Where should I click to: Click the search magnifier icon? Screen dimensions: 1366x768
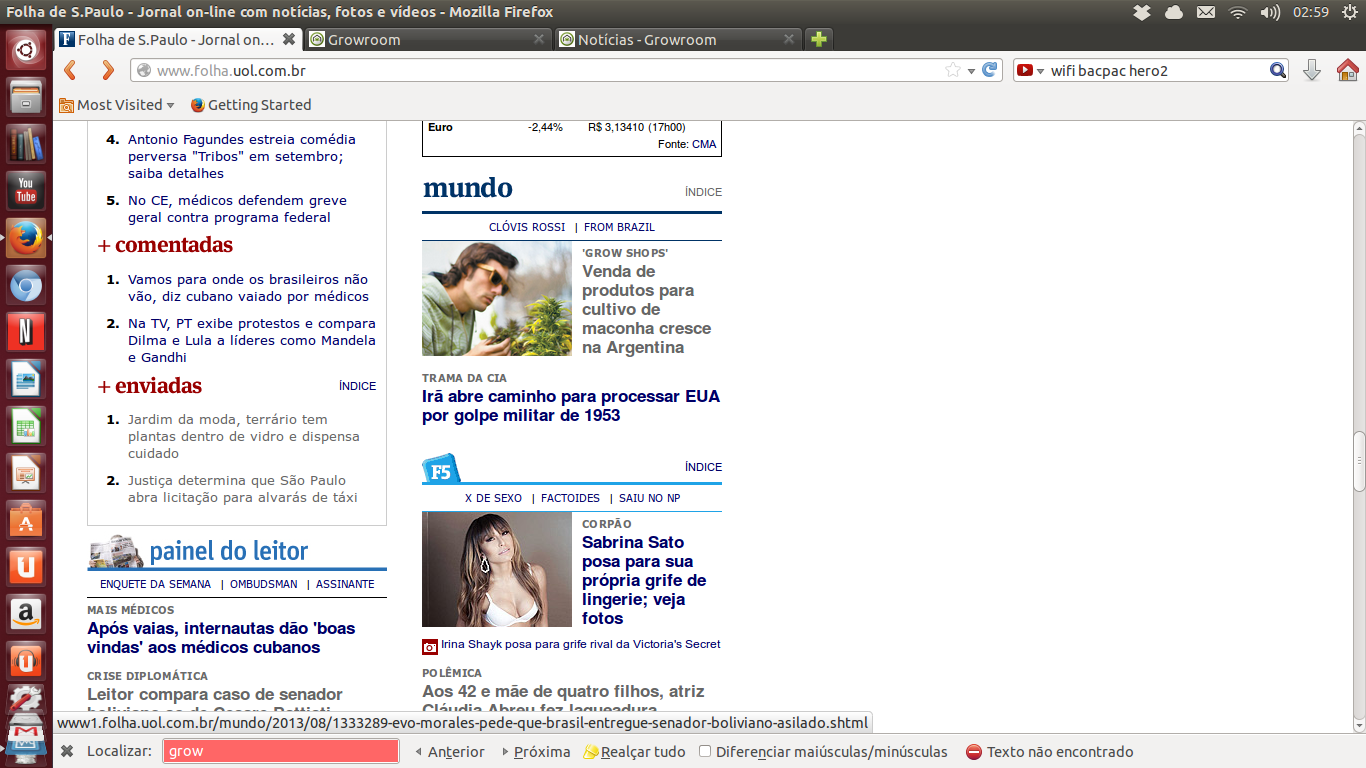[1278, 70]
